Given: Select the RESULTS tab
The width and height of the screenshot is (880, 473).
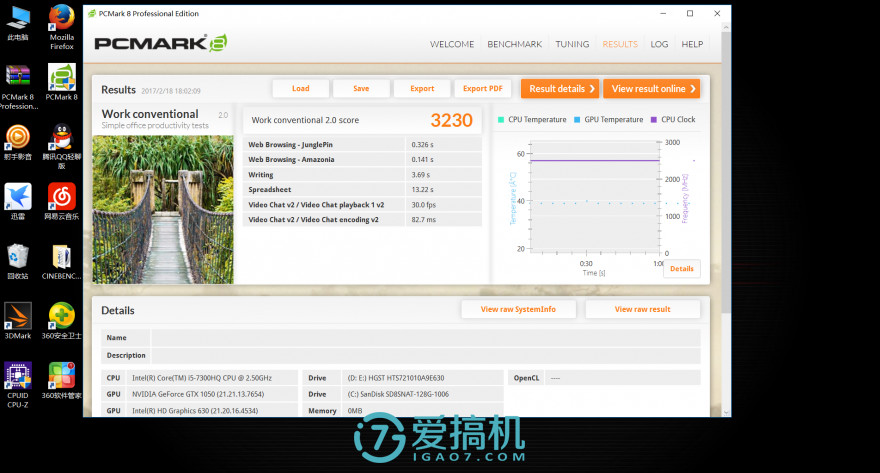Looking at the screenshot, I should 620,44.
